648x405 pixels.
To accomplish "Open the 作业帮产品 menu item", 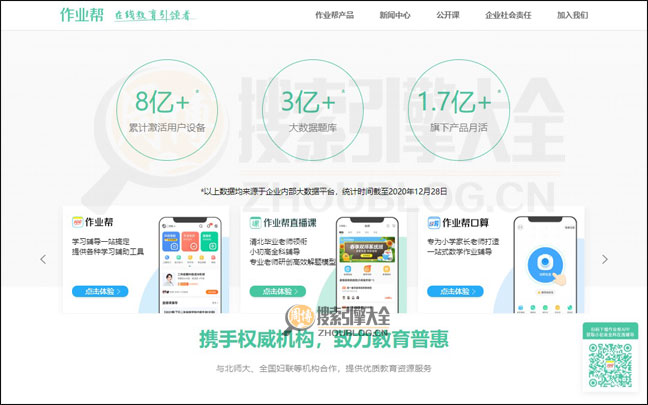I will tap(334, 15).
